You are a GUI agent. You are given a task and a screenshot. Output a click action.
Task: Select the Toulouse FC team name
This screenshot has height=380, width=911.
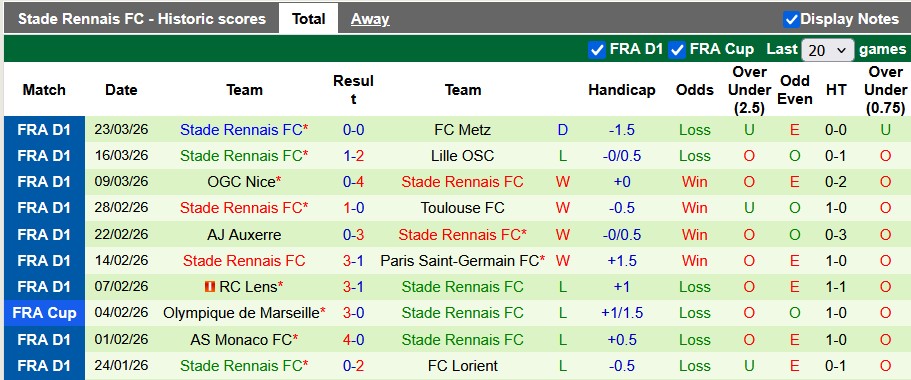(x=462, y=208)
